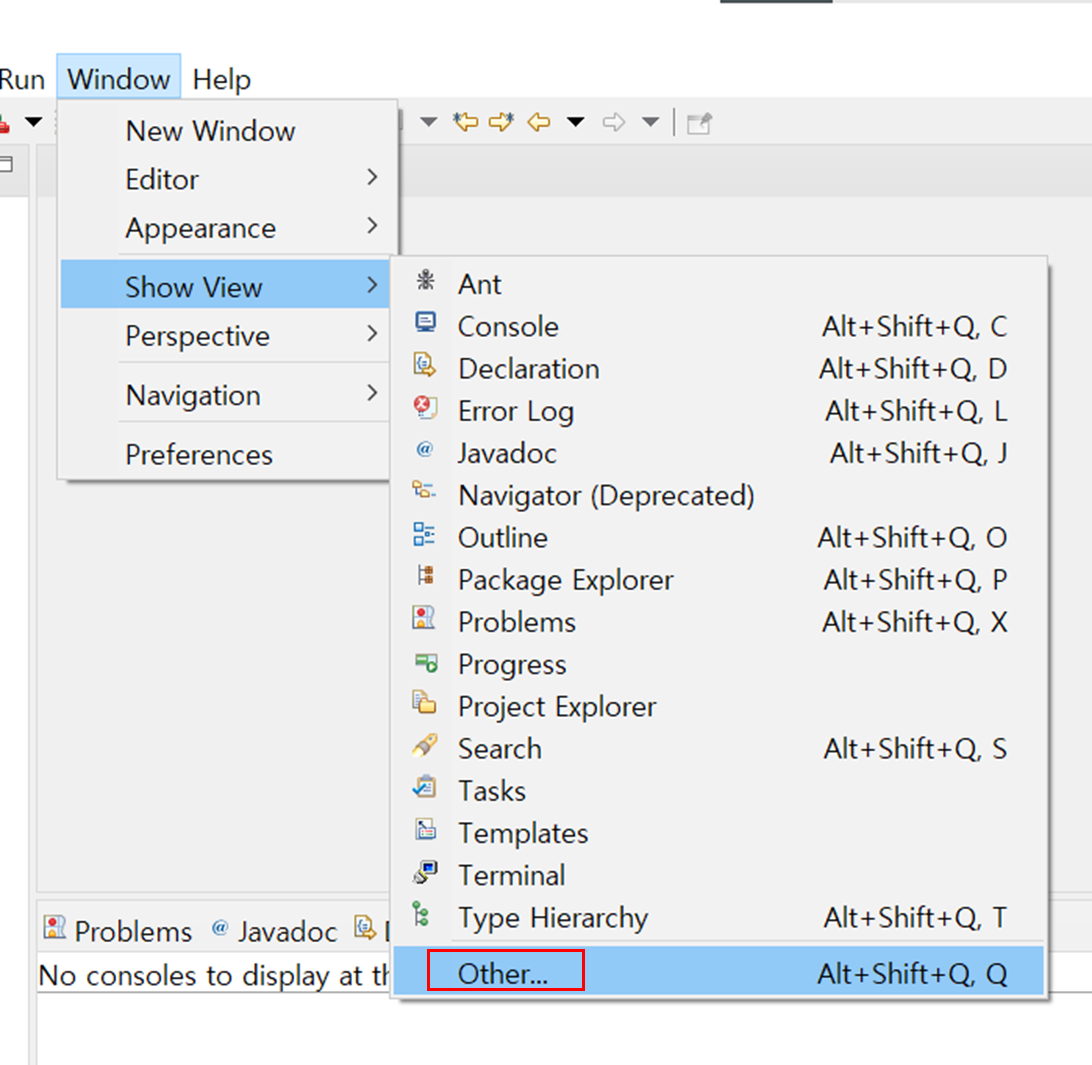Click the Package Explorer icon
The image size is (1092, 1065).
click(426, 576)
